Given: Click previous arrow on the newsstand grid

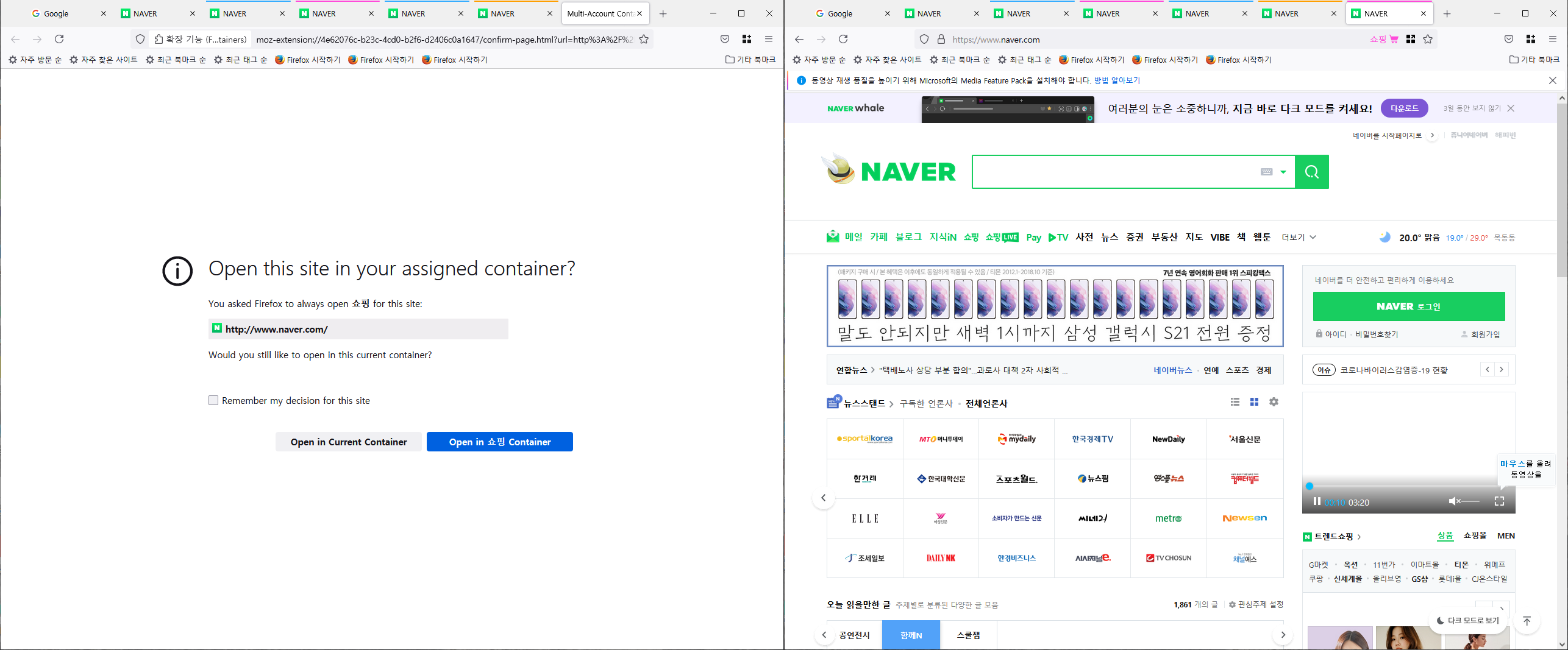Looking at the screenshot, I should pos(824,498).
